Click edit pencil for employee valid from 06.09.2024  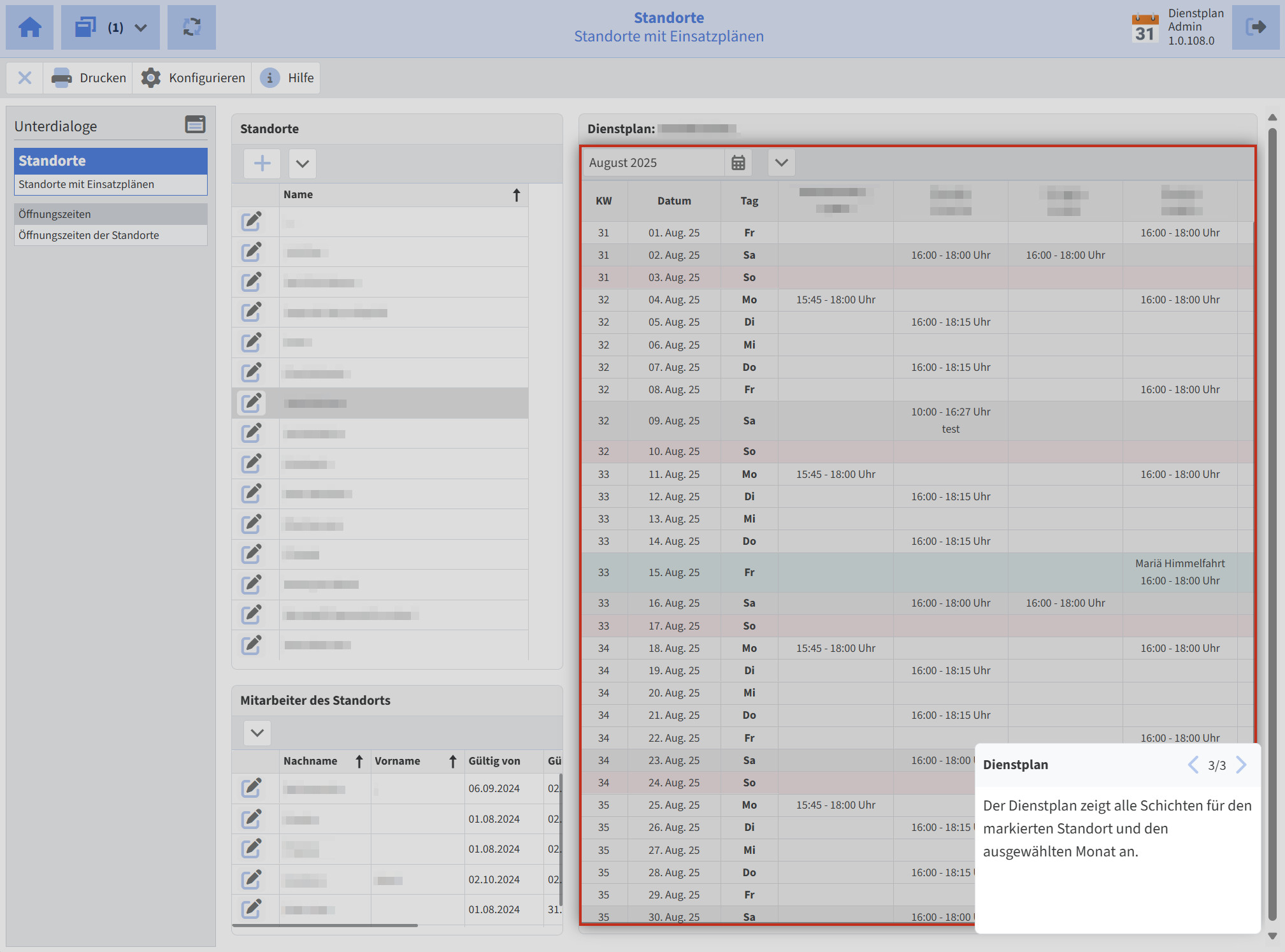(252, 788)
